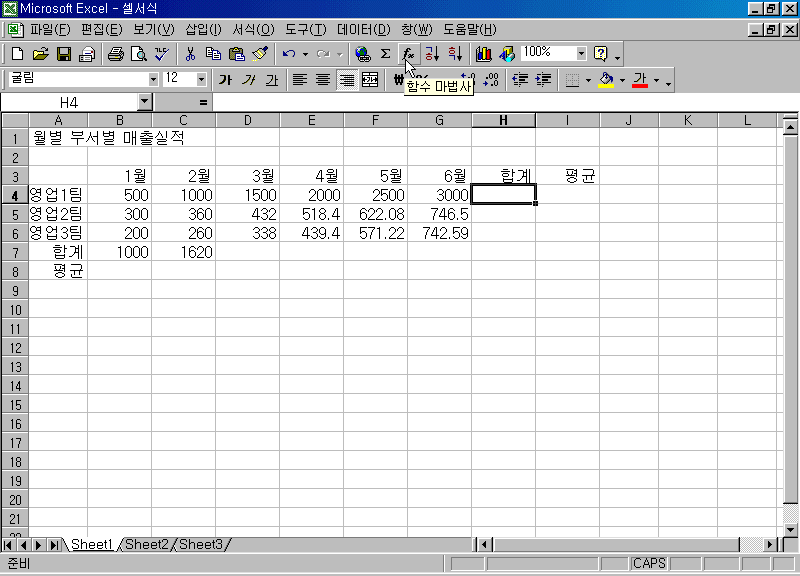This screenshot has height=576, width=800.
Task: Click the horizontal scrollbar right arrow
Action: 769,545
